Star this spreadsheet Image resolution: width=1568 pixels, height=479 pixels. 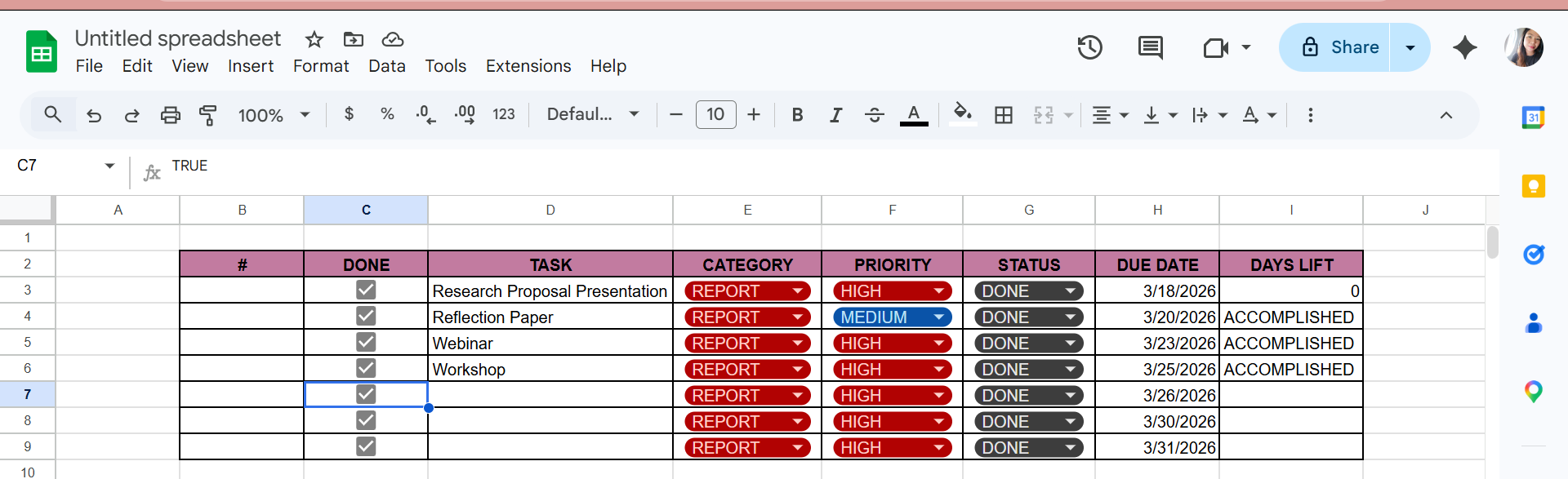pyautogui.click(x=314, y=39)
